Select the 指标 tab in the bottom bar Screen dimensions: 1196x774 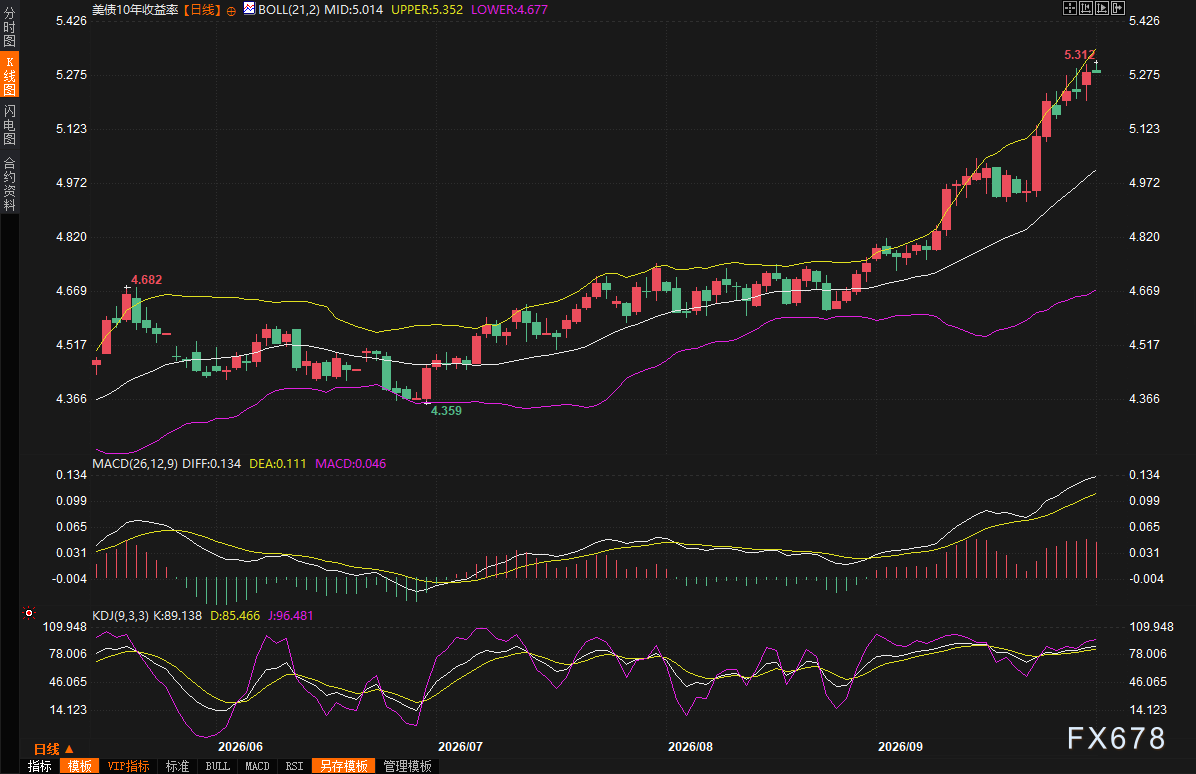point(40,766)
